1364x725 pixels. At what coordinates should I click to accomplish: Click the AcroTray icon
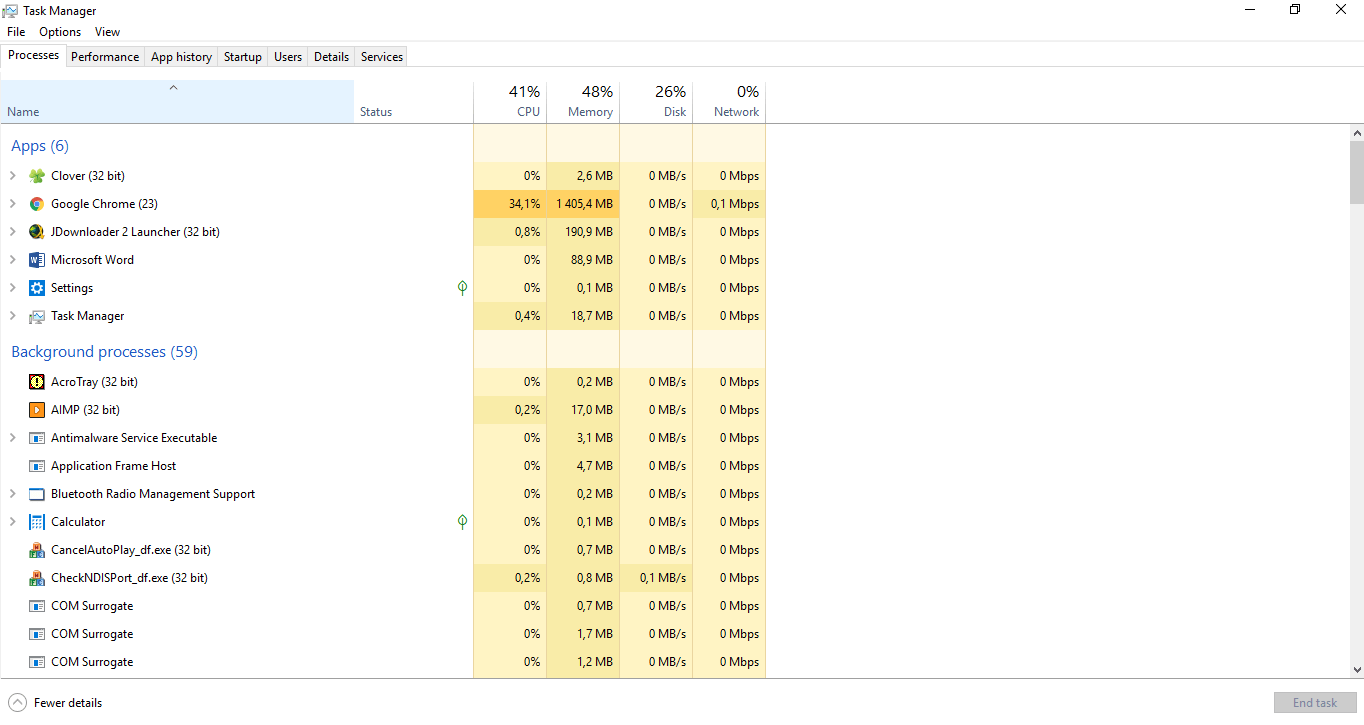(x=36, y=381)
